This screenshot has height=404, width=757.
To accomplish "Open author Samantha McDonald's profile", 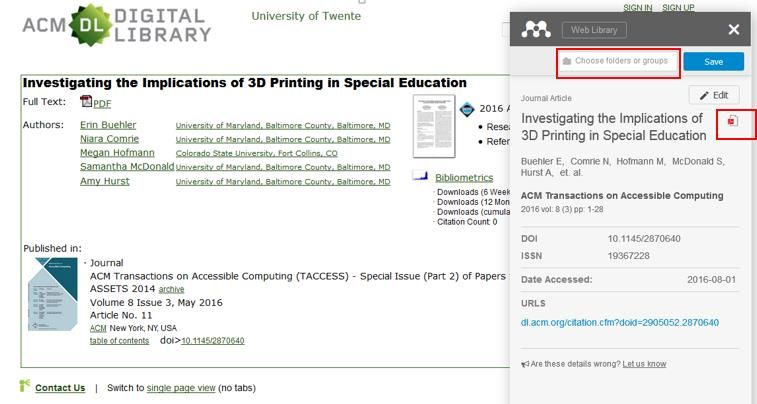I will pos(127,167).
